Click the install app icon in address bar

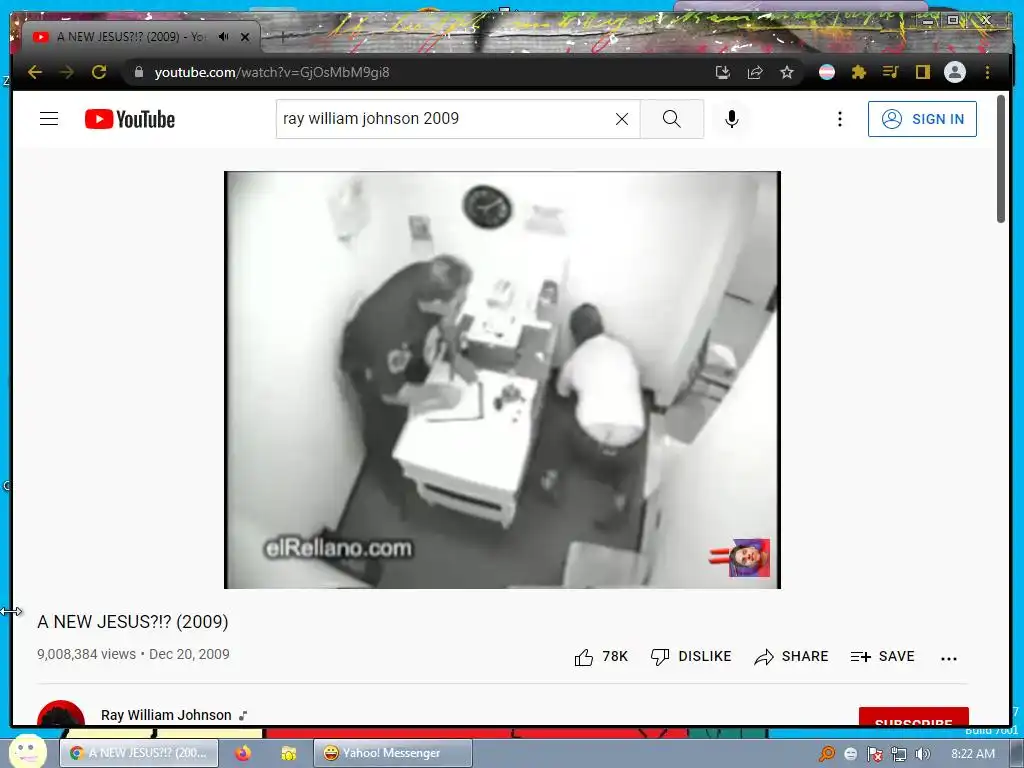coord(722,72)
